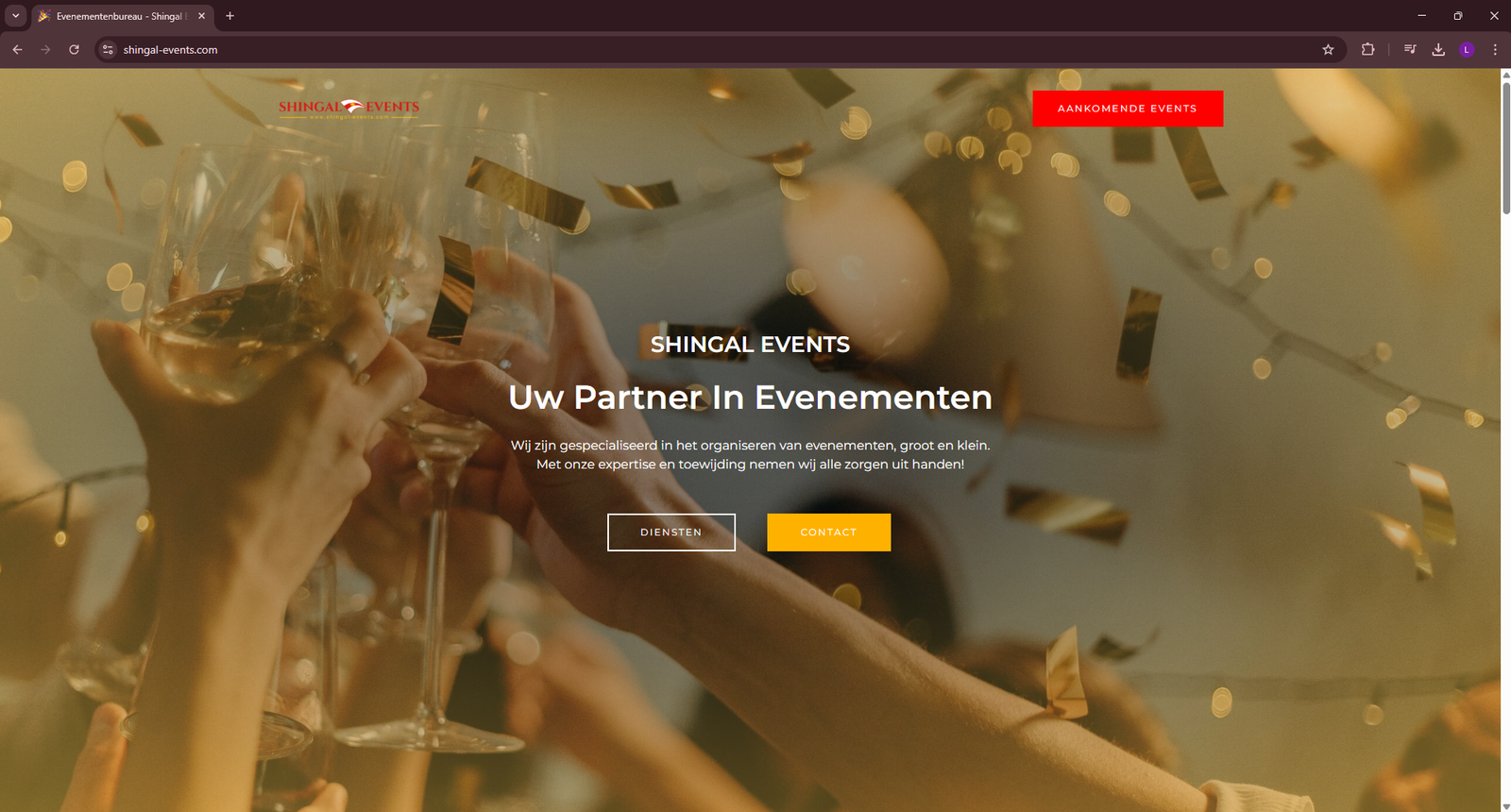Close the Evenementenbureau tab
Viewport: 1511px width, 812px height.
pyautogui.click(x=201, y=16)
